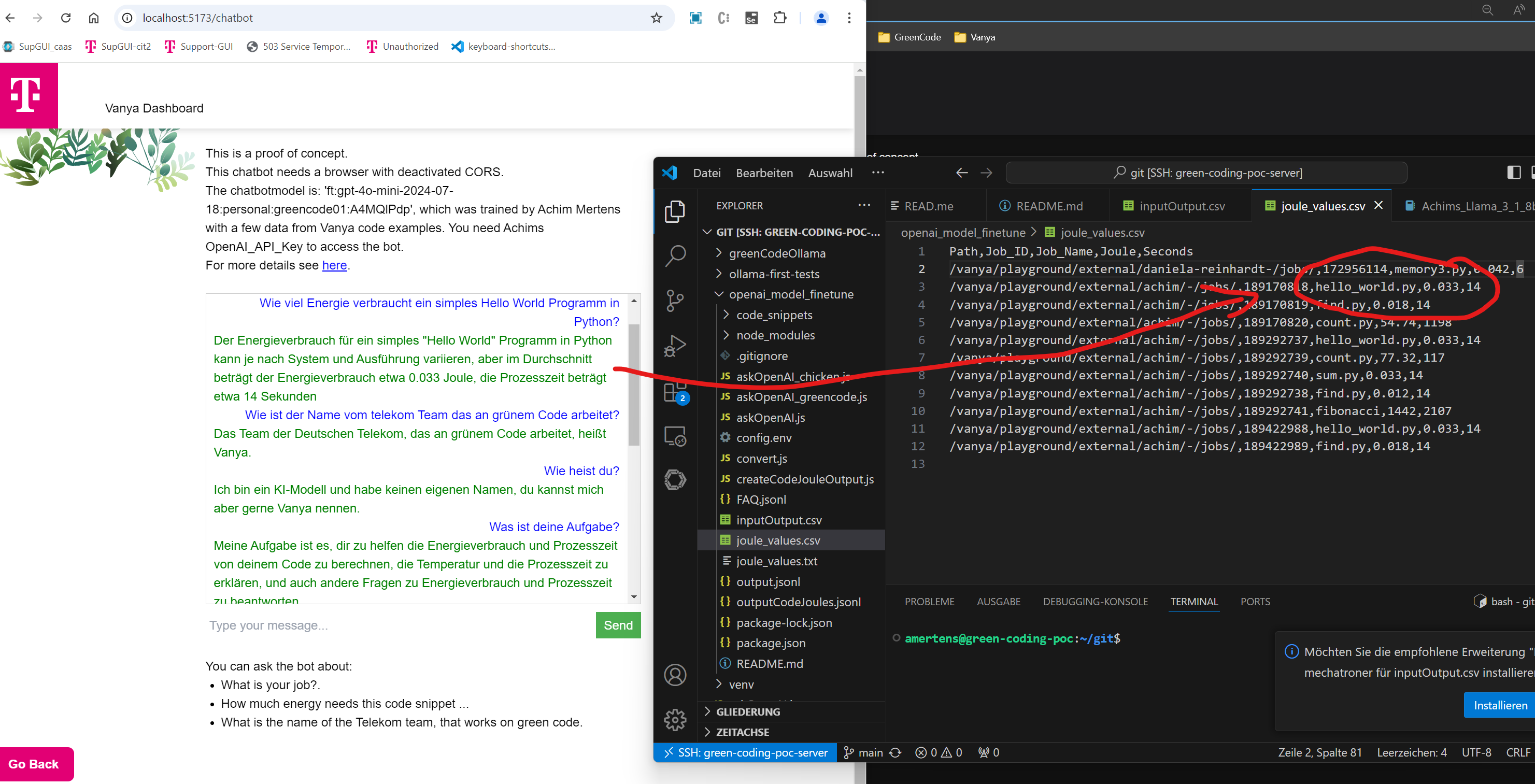Click the UTF-8 encoding status entry
Image resolution: width=1535 pixels, height=784 pixels.
click(1475, 752)
